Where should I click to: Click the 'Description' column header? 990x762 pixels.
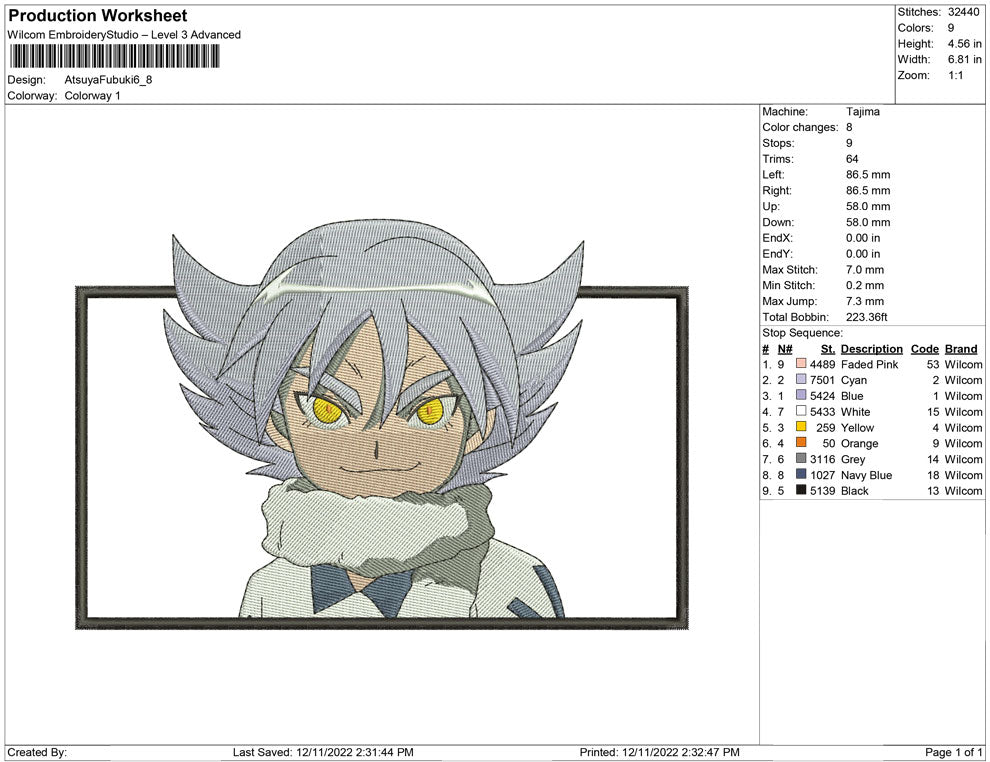tap(871, 349)
